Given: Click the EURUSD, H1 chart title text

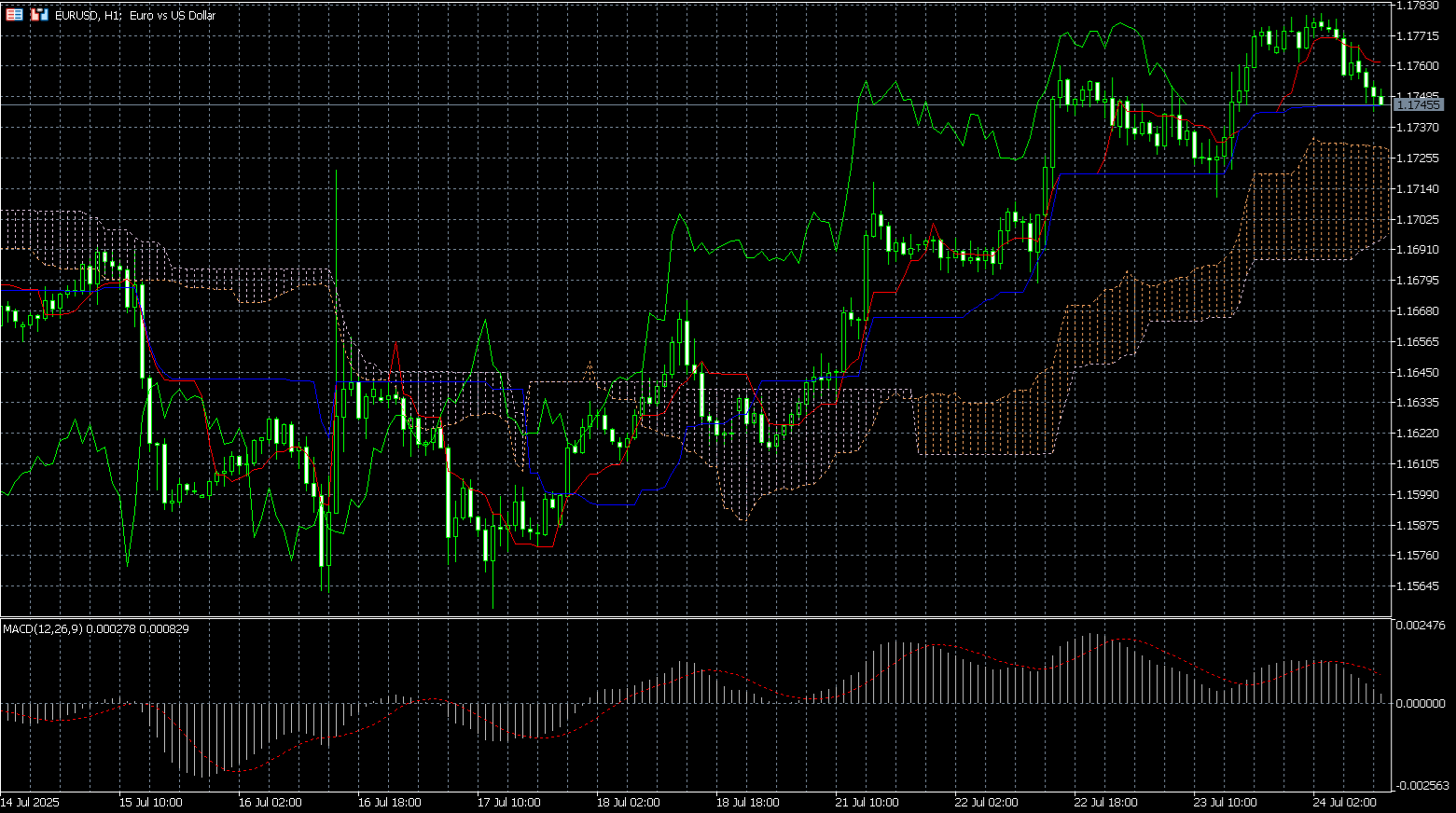Looking at the screenshot, I should pyautogui.click(x=135, y=16).
